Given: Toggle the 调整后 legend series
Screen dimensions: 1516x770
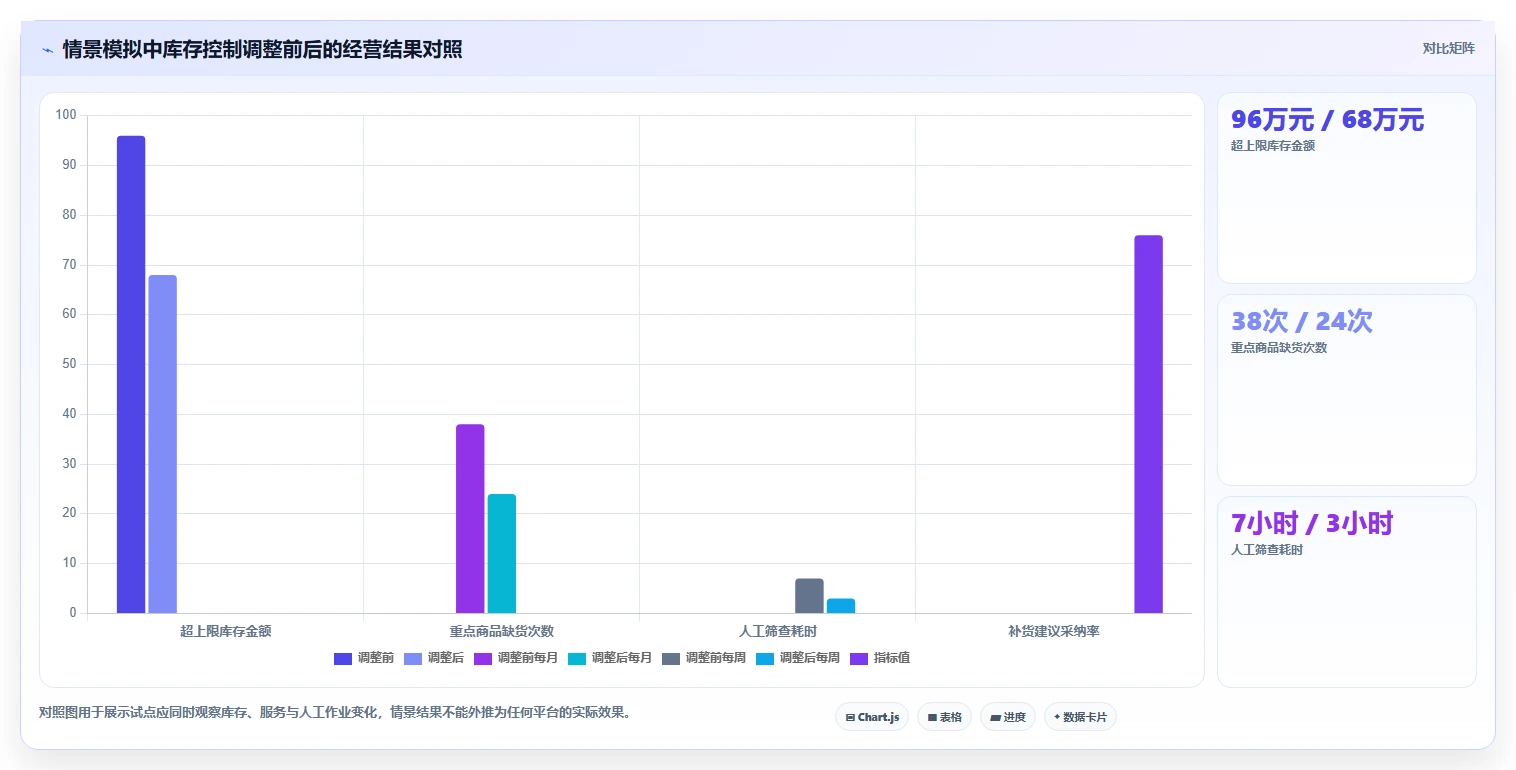Looking at the screenshot, I should coord(434,658).
